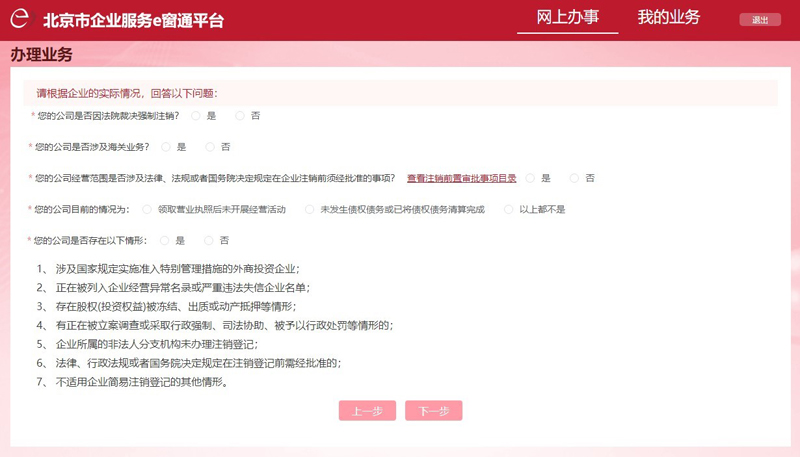This screenshot has height=457, width=800.
Task: Click the e窗通 platform logo icon
Action: [x=22, y=20]
